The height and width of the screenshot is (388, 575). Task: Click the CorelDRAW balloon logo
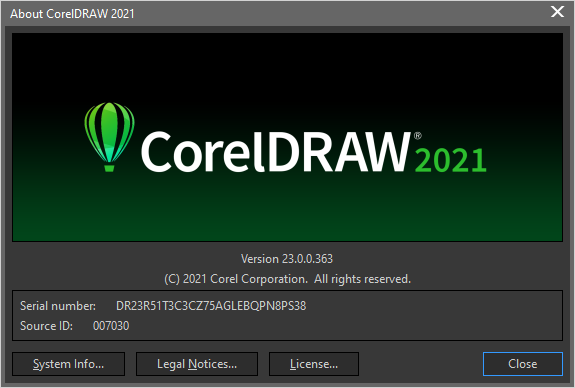click(109, 137)
